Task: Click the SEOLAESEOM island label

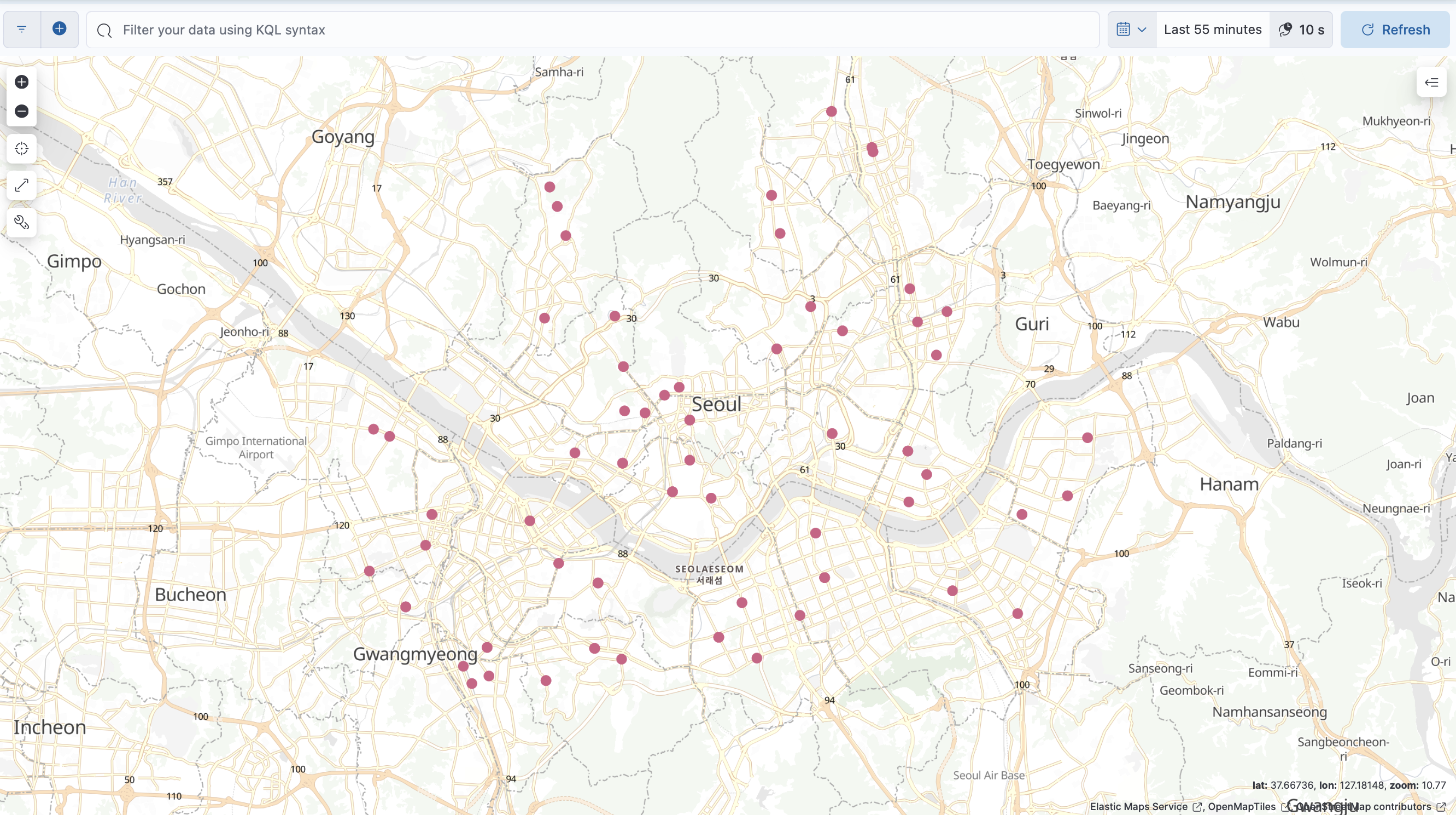Action: (x=709, y=569)
